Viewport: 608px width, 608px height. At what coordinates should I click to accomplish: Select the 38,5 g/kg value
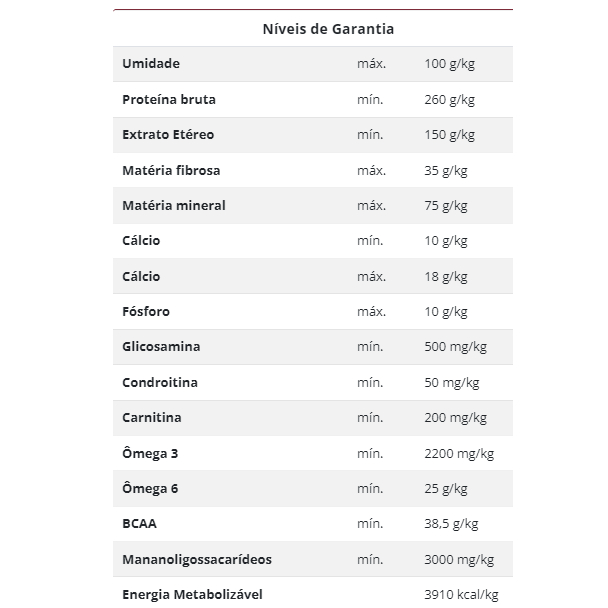point(451,524)
